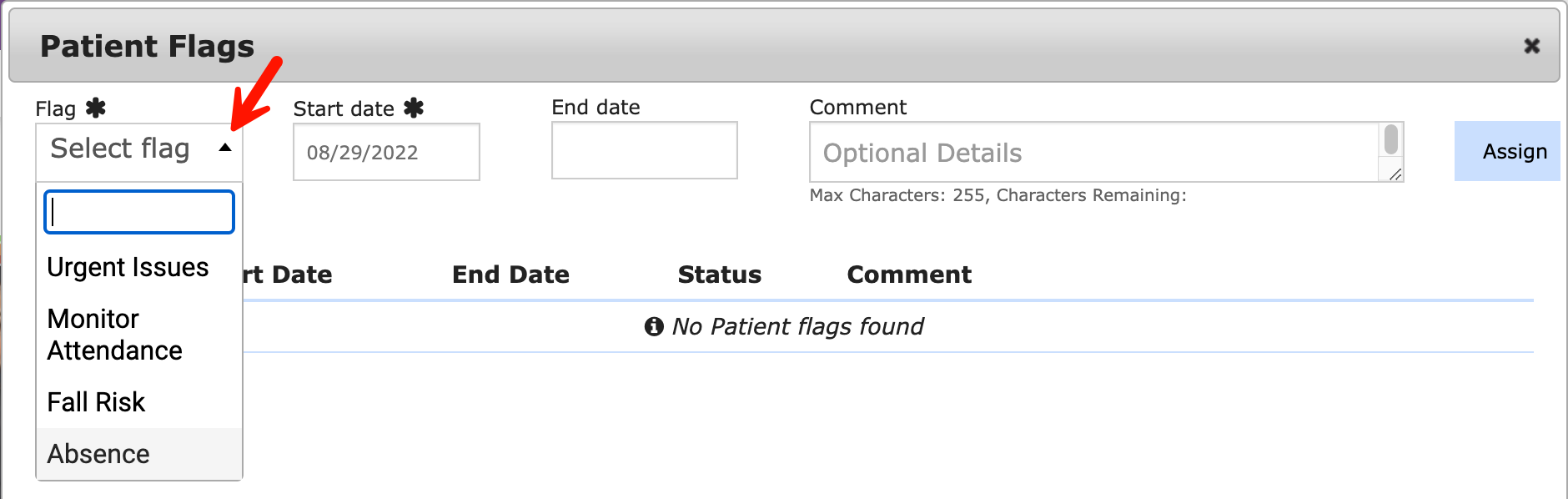Click the info icon beside "No Patient flags found"
Viewport: 1568px width, 499px height.
coord(655,326)
